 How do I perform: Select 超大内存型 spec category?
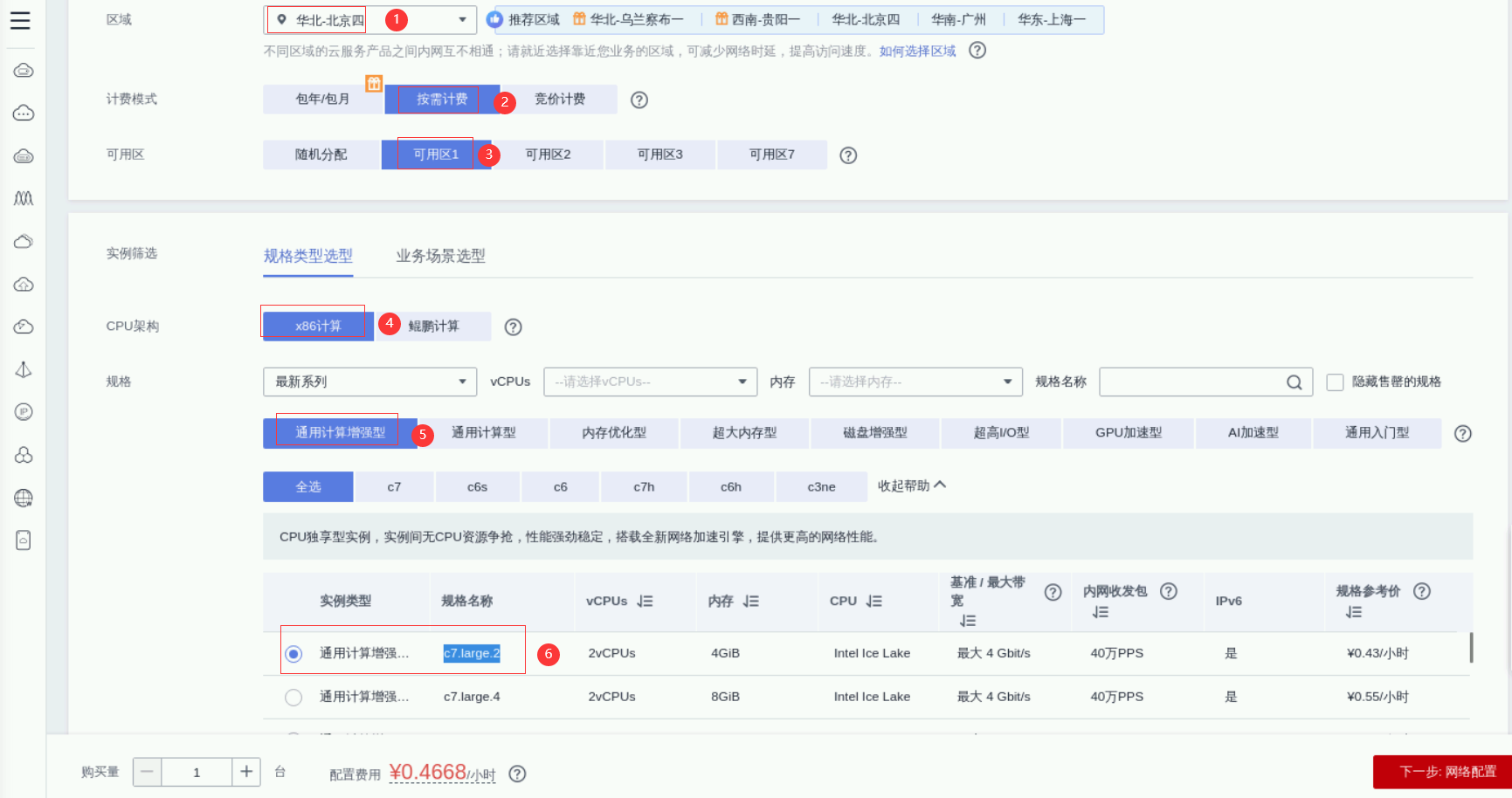[744, 433]
